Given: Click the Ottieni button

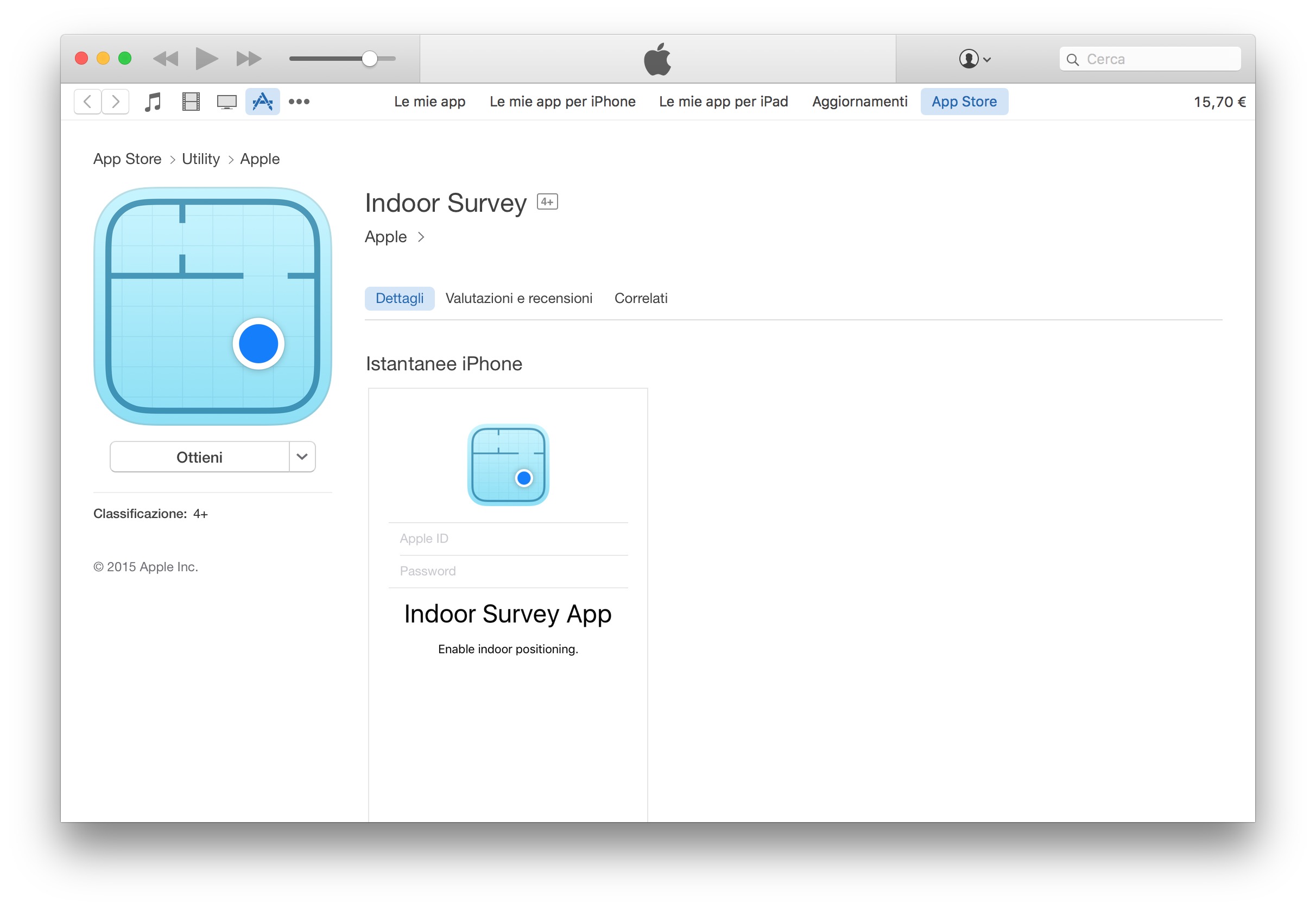Looking at the screenshot, I should point(199,457).
